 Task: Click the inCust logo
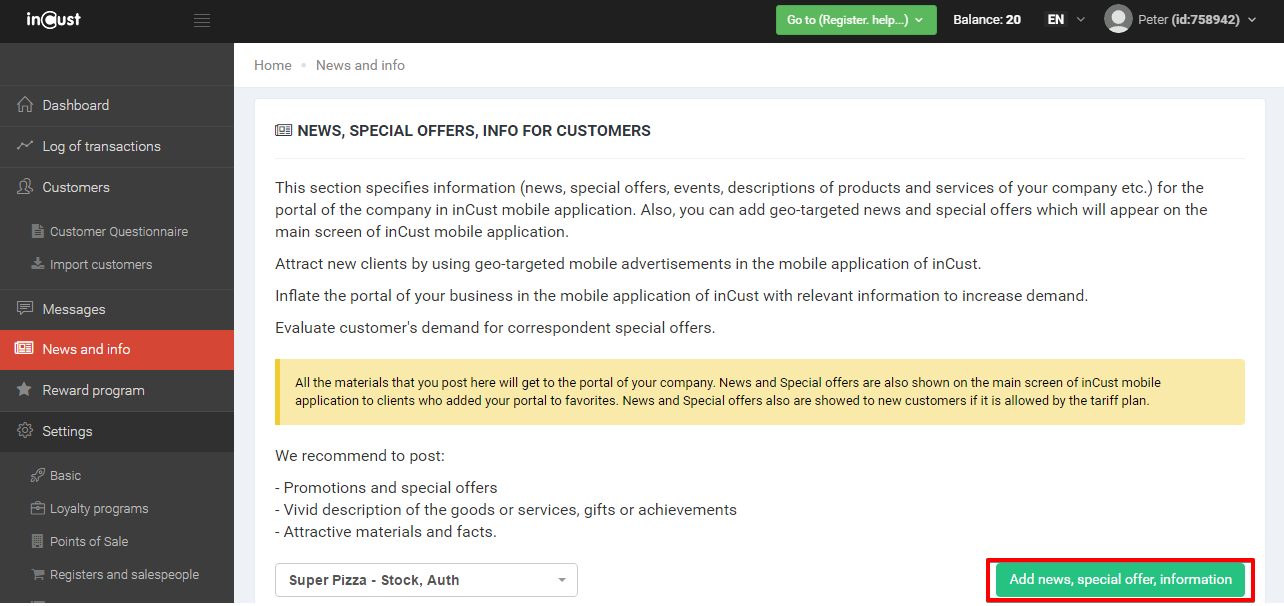[x=54, y=20]
